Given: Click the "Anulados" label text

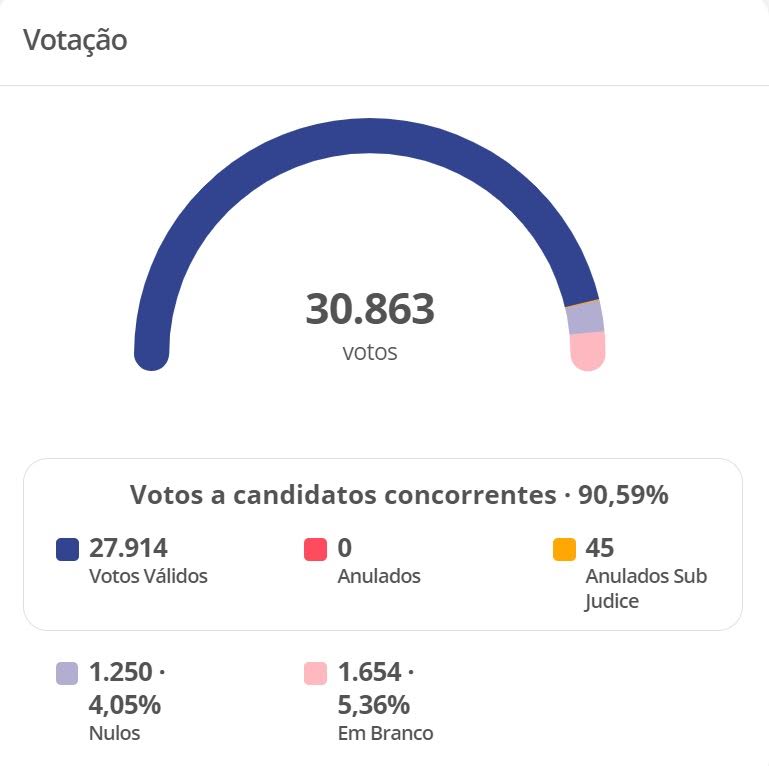Looking at the screenshot, I should [379, 576].
